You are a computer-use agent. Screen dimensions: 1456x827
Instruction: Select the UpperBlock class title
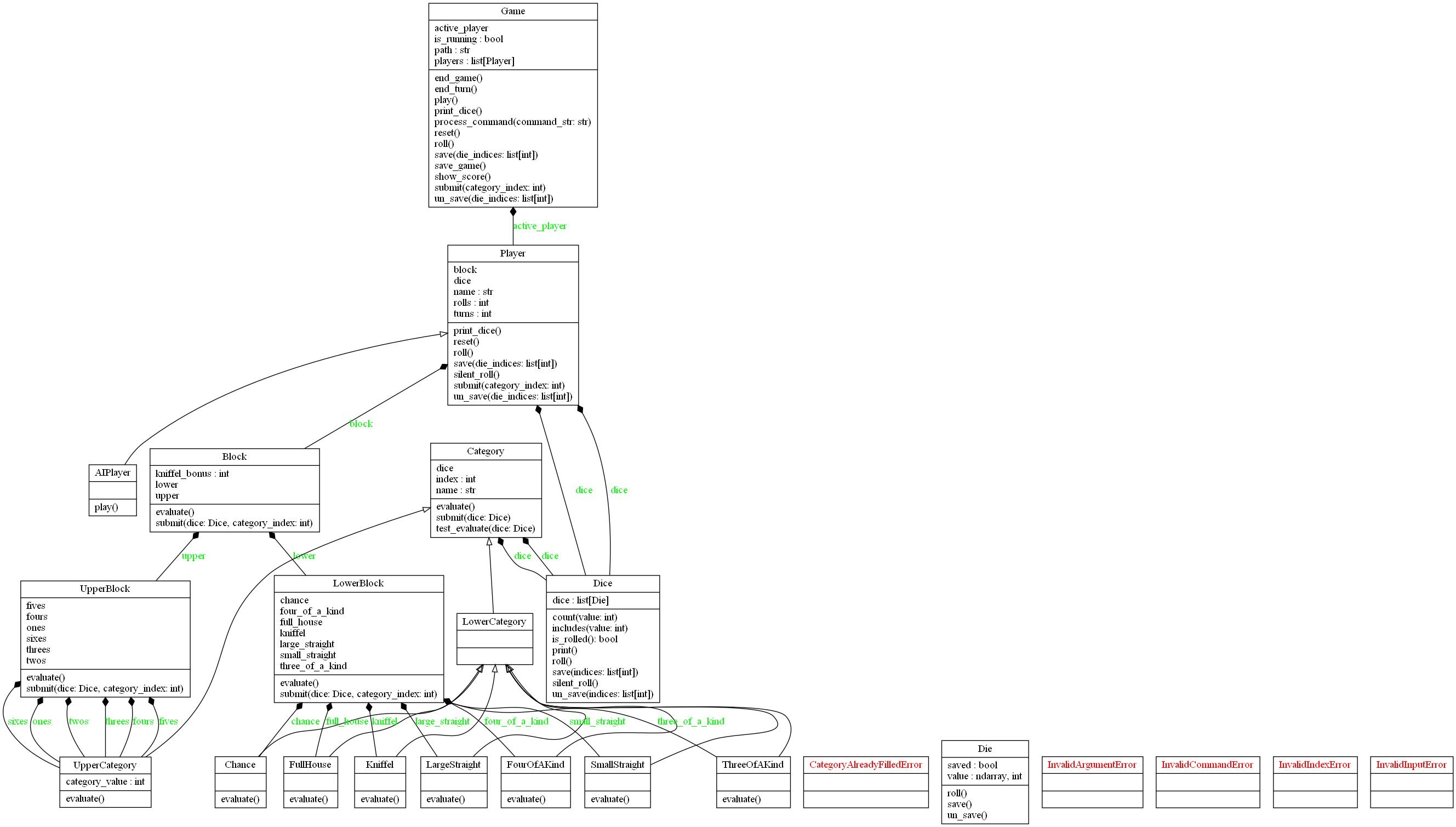(105, 589)
